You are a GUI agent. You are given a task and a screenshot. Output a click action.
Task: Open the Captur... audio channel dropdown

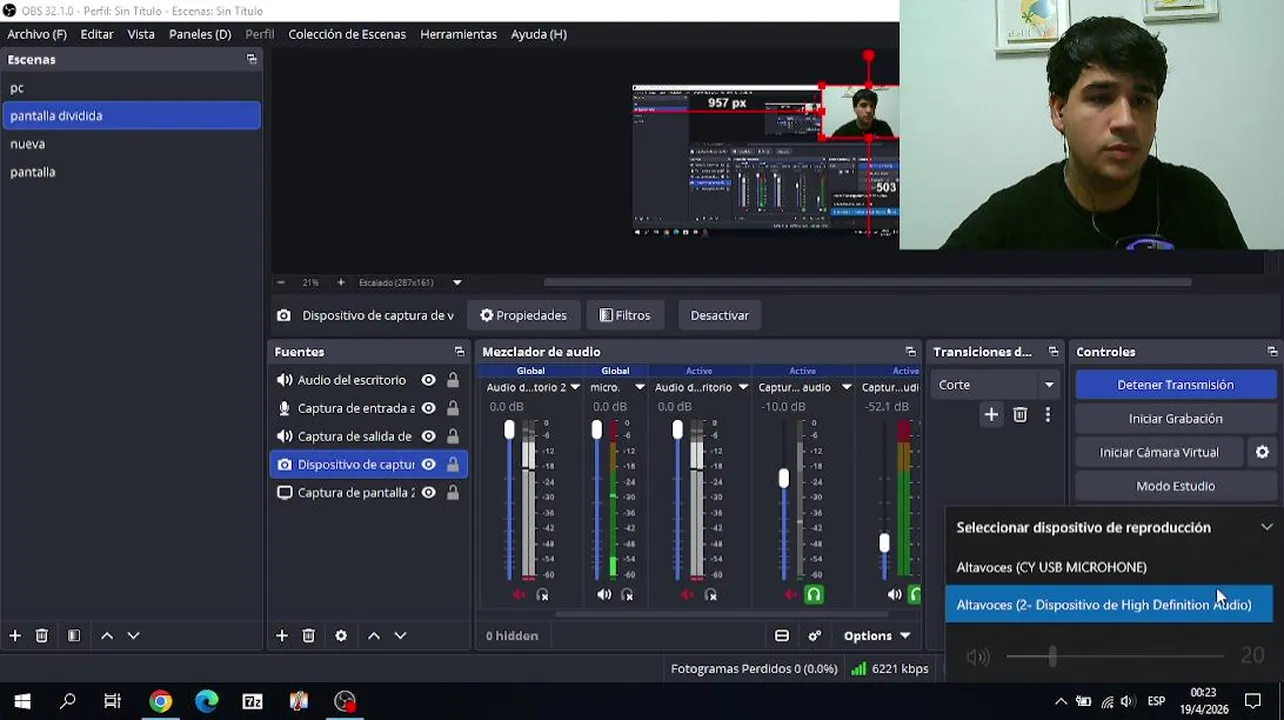(x=847, y=387)
